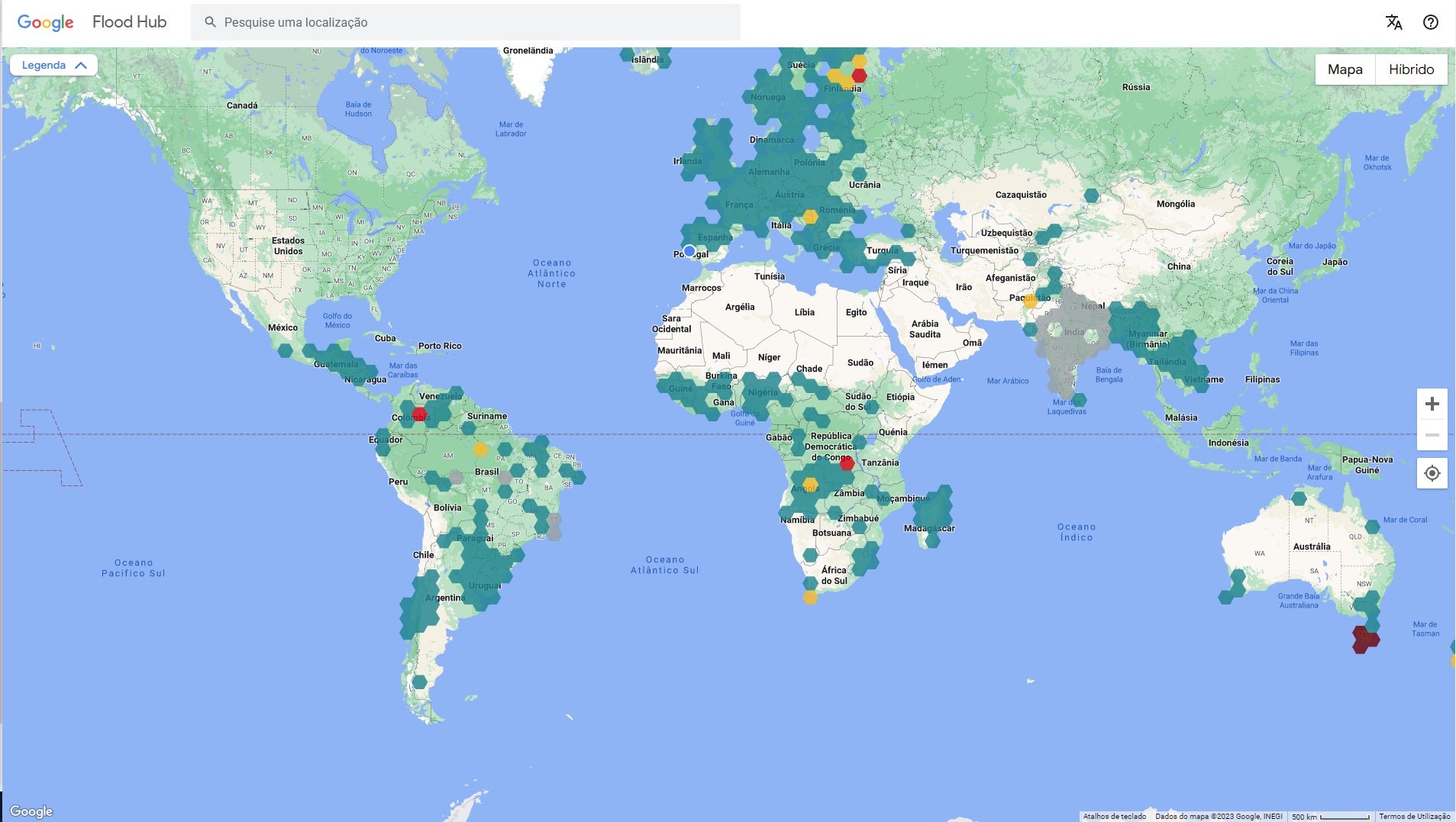This screenshot has height=822, width=1456.
Task: Click the yellow hexagon in South Africa
Action: pyautogui.click(x=810, y=598)
